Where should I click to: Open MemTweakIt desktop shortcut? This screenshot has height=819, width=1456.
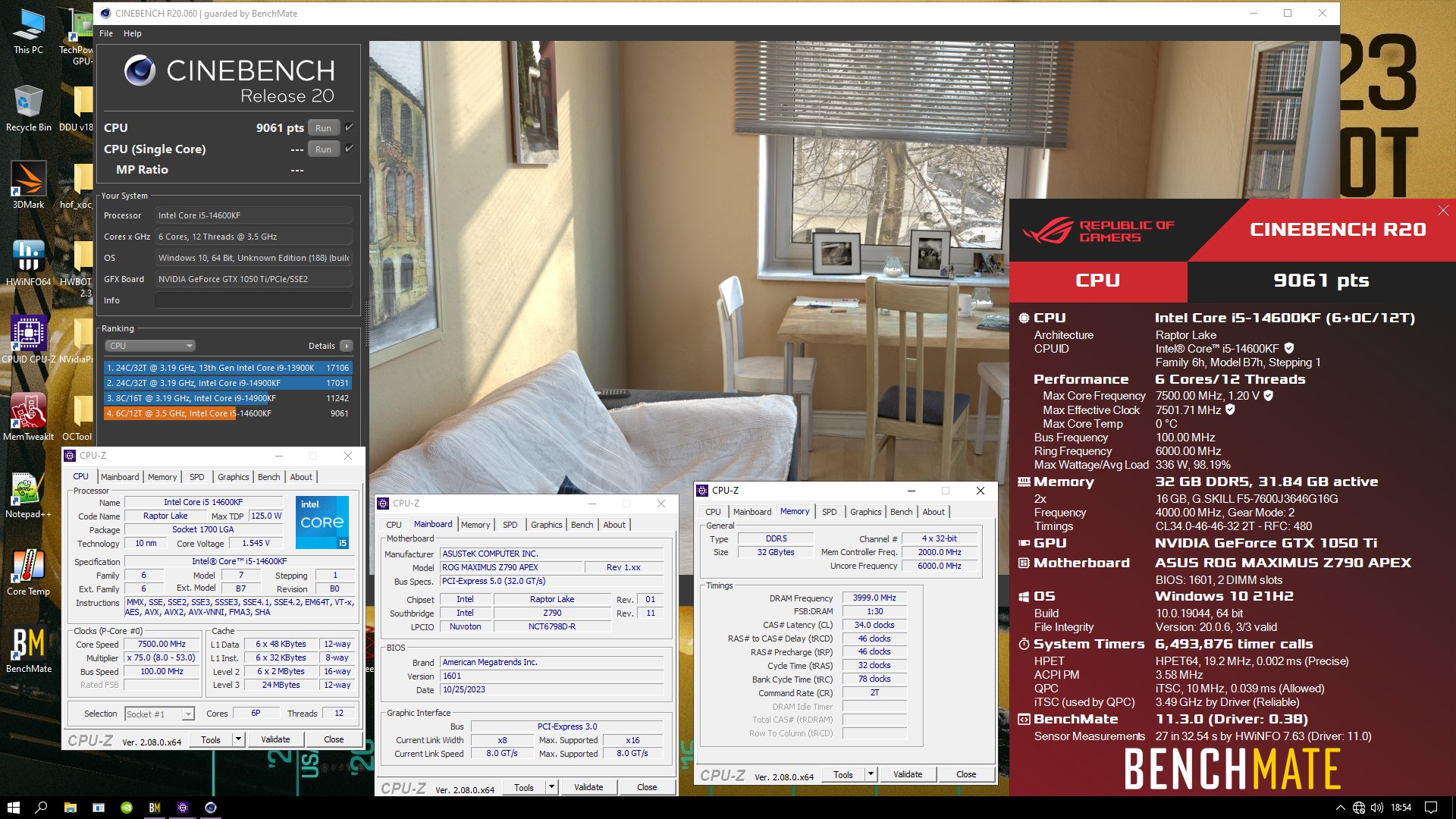[28, 418]
